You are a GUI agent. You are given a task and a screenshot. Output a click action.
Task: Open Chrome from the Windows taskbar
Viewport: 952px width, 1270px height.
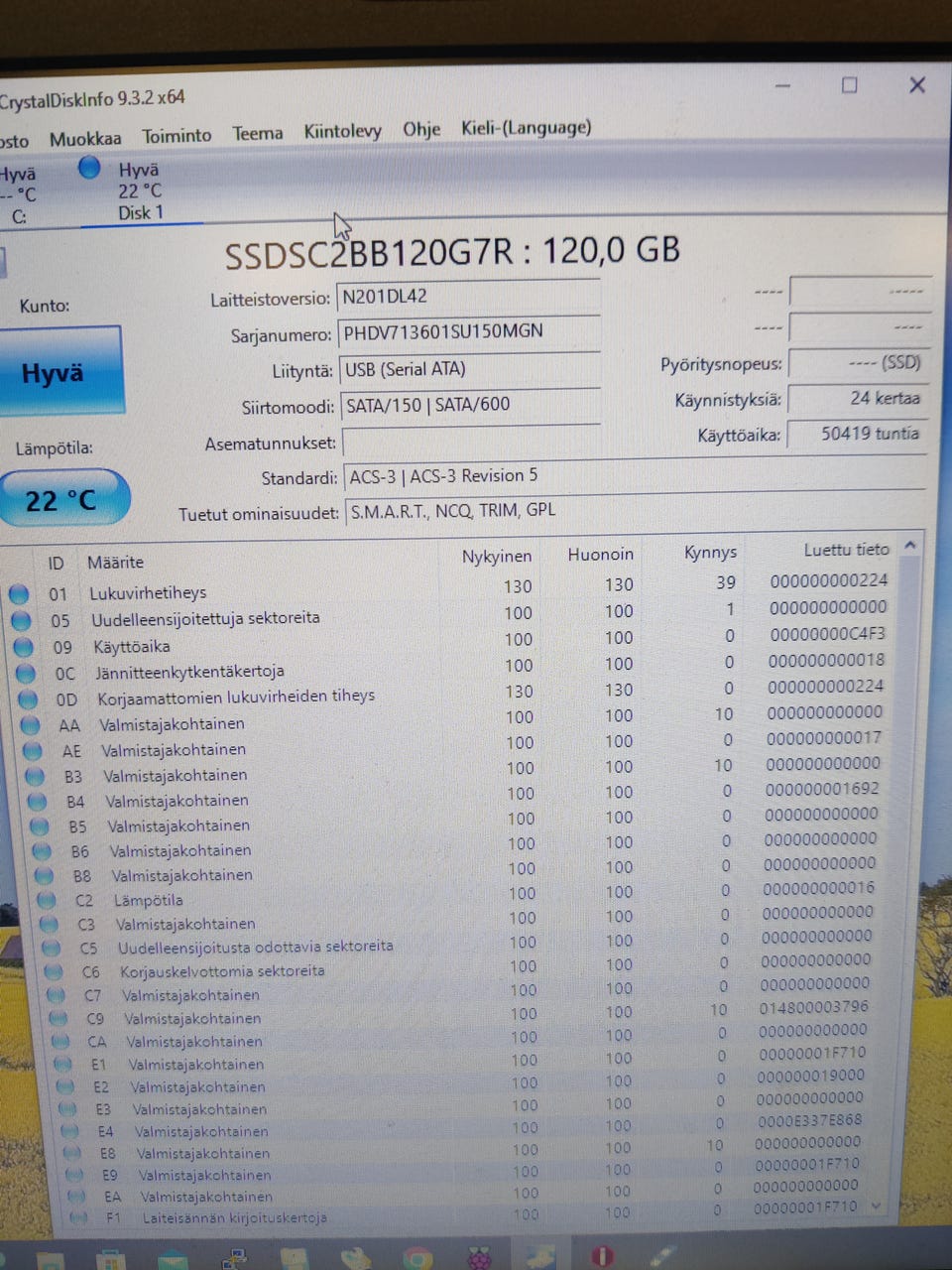click(x=417, y=1259)
